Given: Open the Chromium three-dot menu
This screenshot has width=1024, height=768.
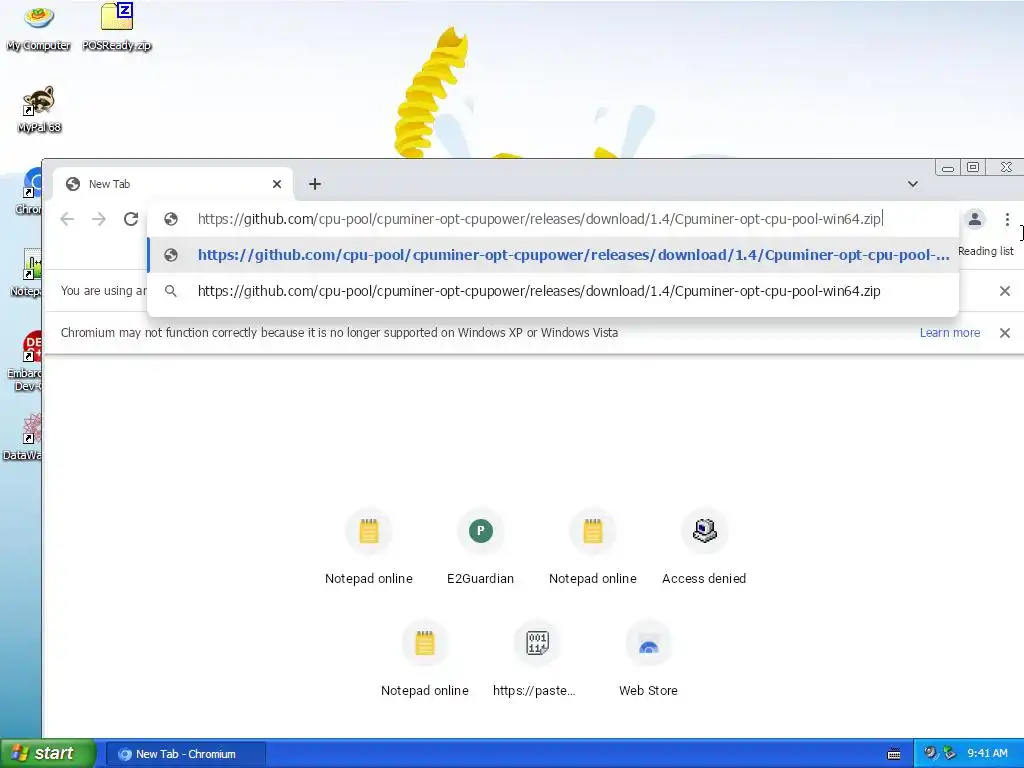Looking at the screenshot, I should (1007, 219).
